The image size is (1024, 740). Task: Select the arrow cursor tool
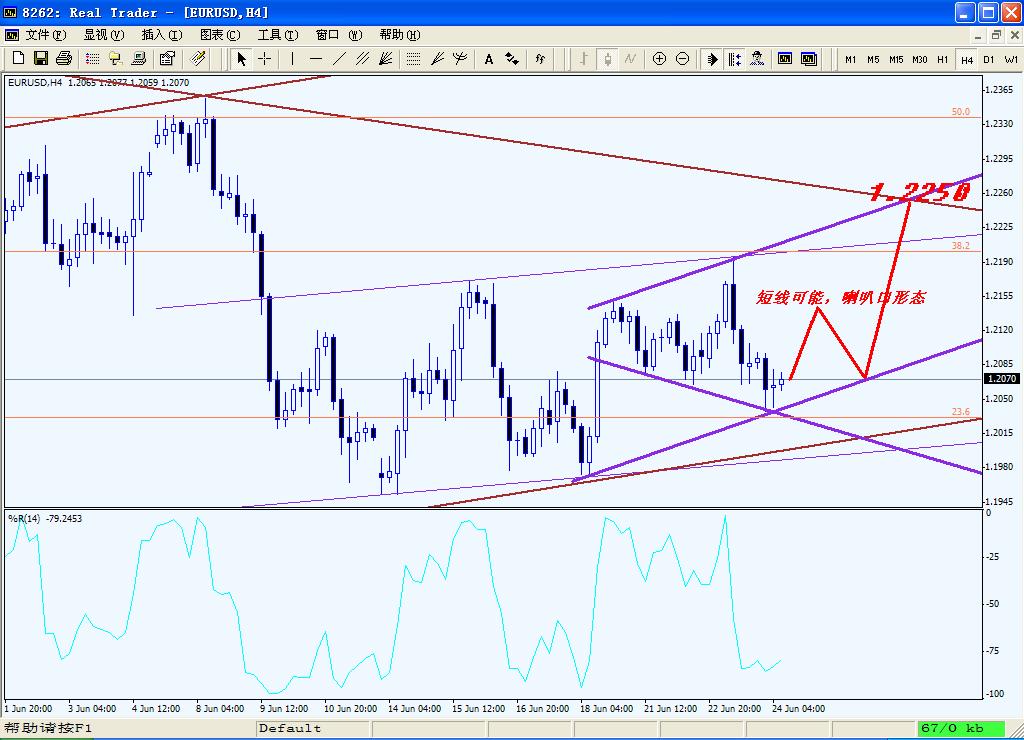click(x=241, y=59)
